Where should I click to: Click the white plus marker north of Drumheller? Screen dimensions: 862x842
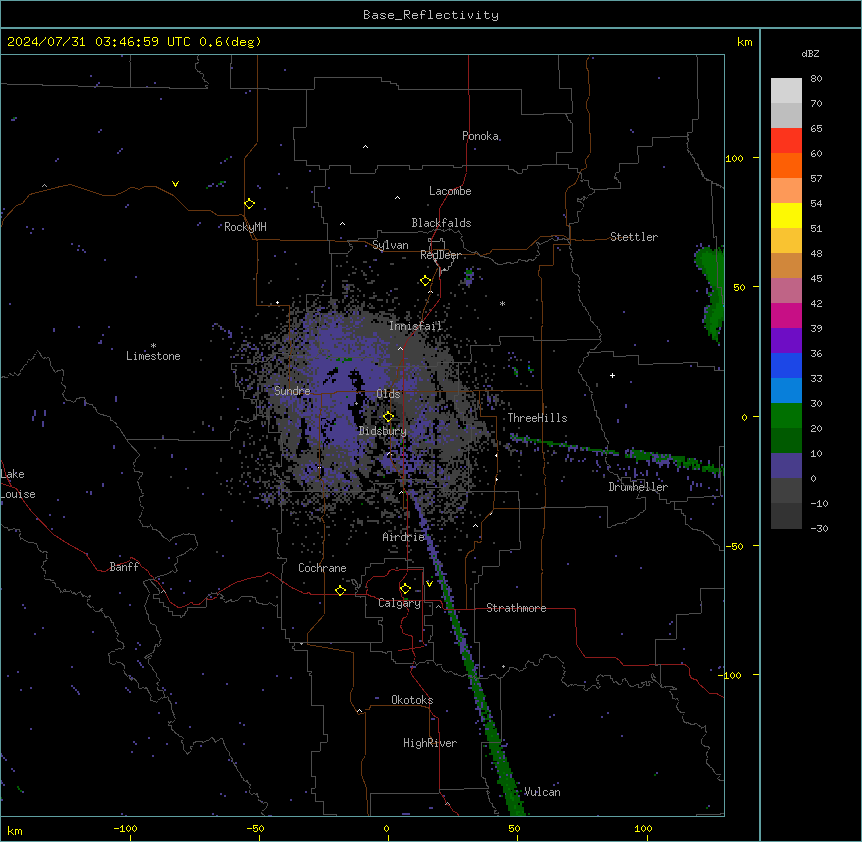612,375
